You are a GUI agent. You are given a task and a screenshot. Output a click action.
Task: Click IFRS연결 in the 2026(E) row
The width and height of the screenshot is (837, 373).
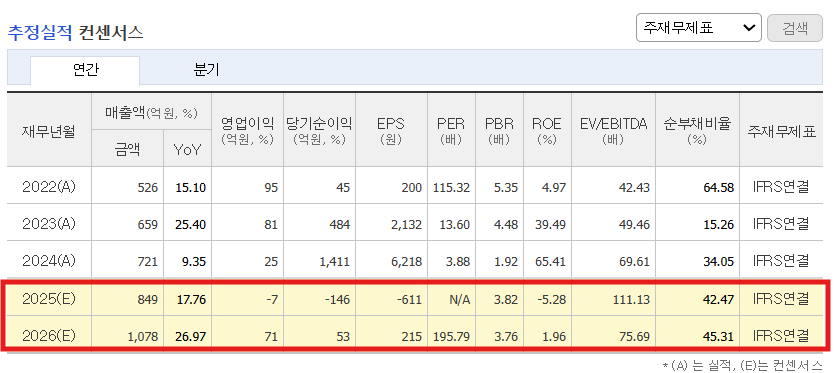click(x=781, y=337)
